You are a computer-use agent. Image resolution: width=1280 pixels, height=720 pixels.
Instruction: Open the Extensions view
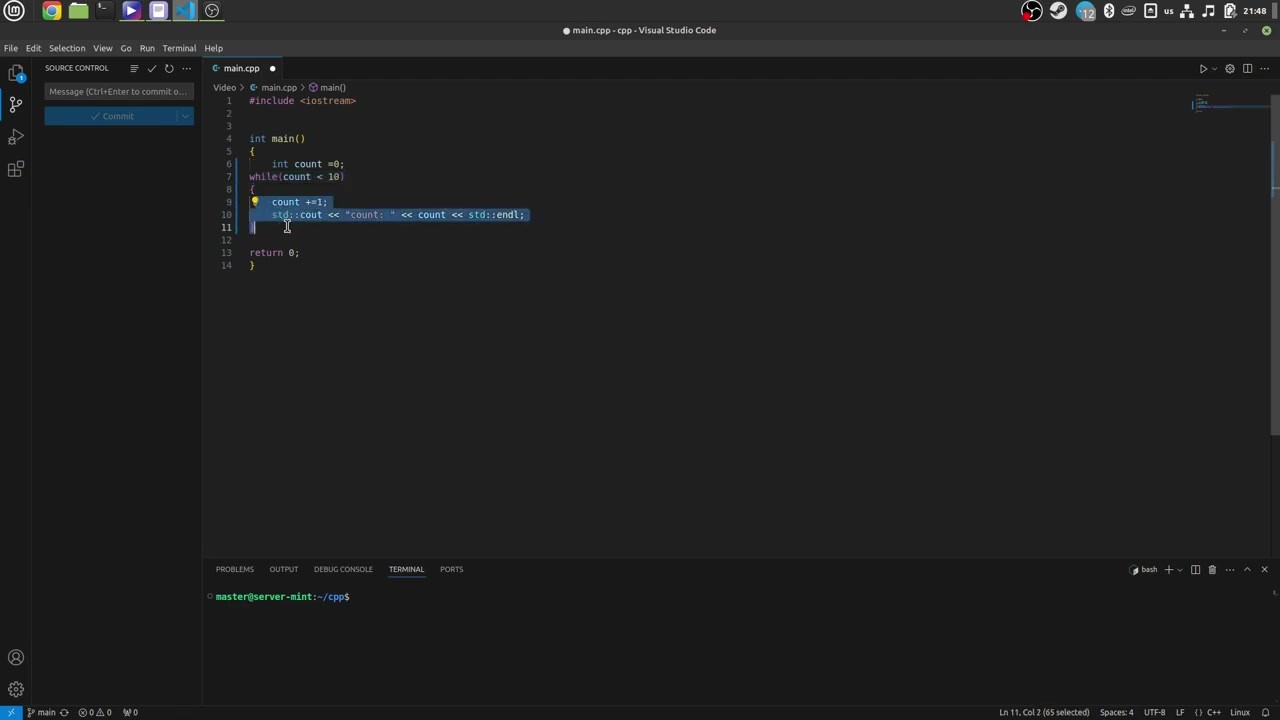click(x=16, y=169)
